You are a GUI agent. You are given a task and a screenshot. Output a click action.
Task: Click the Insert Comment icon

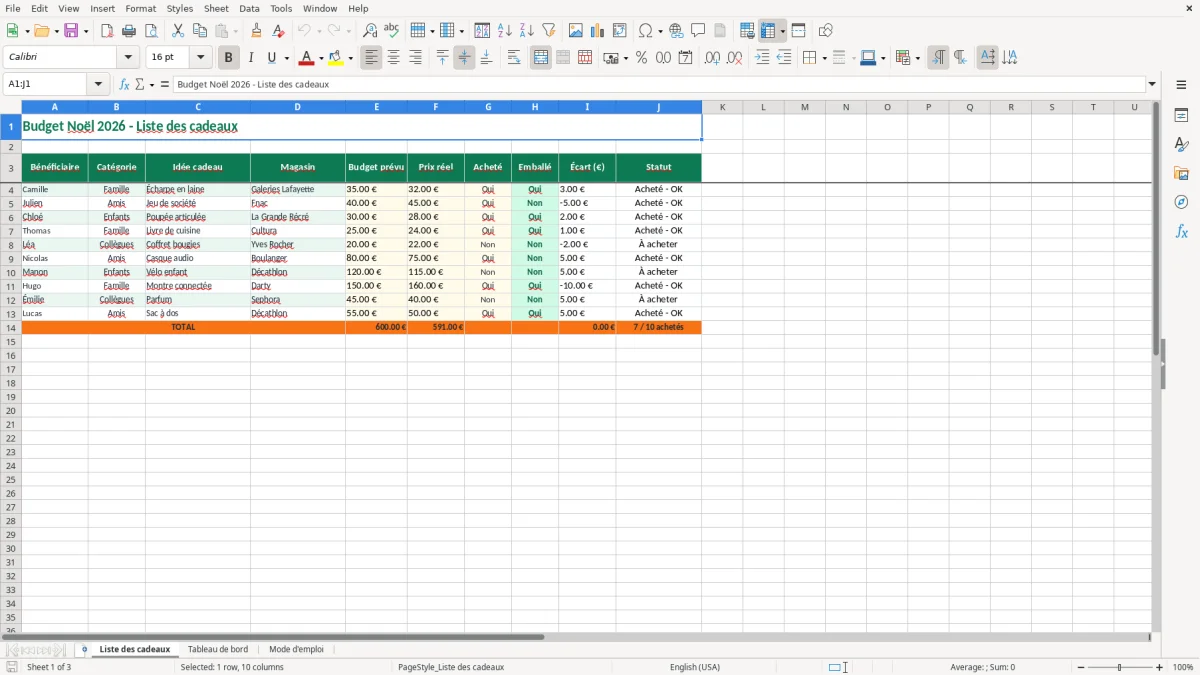coord(698,31)
